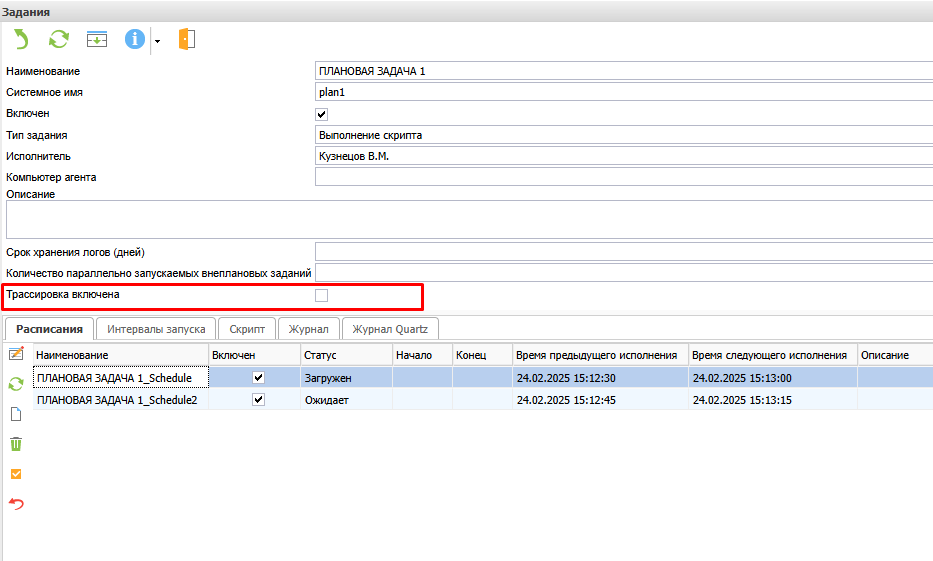The image size is (933, 561).
Task: Open the dropdown arrow next to info icon
Action: (x=157, y=41)
